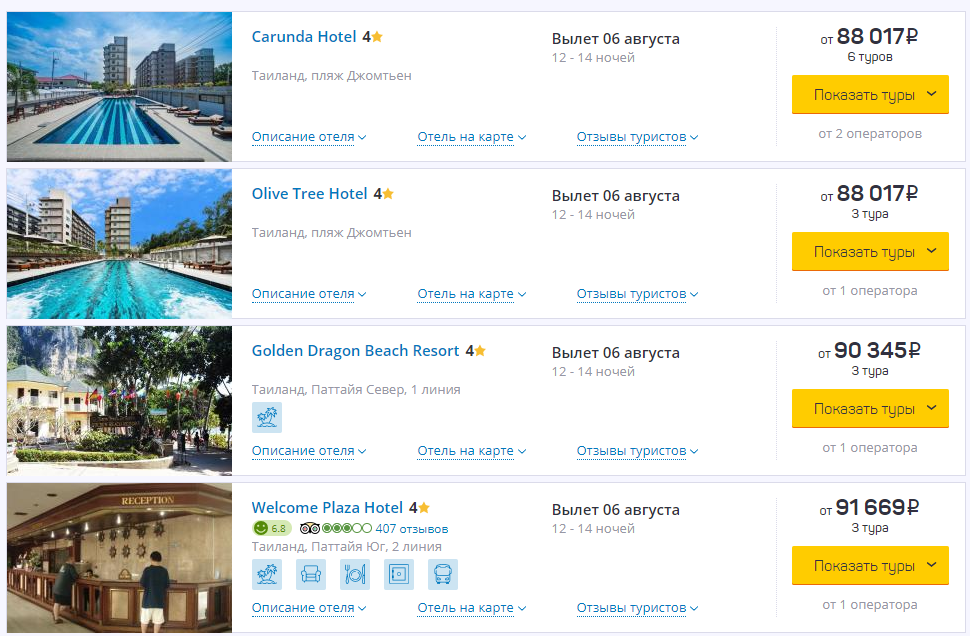The image size is (970, 636).
Task: Show tours for Carunda Hotel
Action: 870,95
